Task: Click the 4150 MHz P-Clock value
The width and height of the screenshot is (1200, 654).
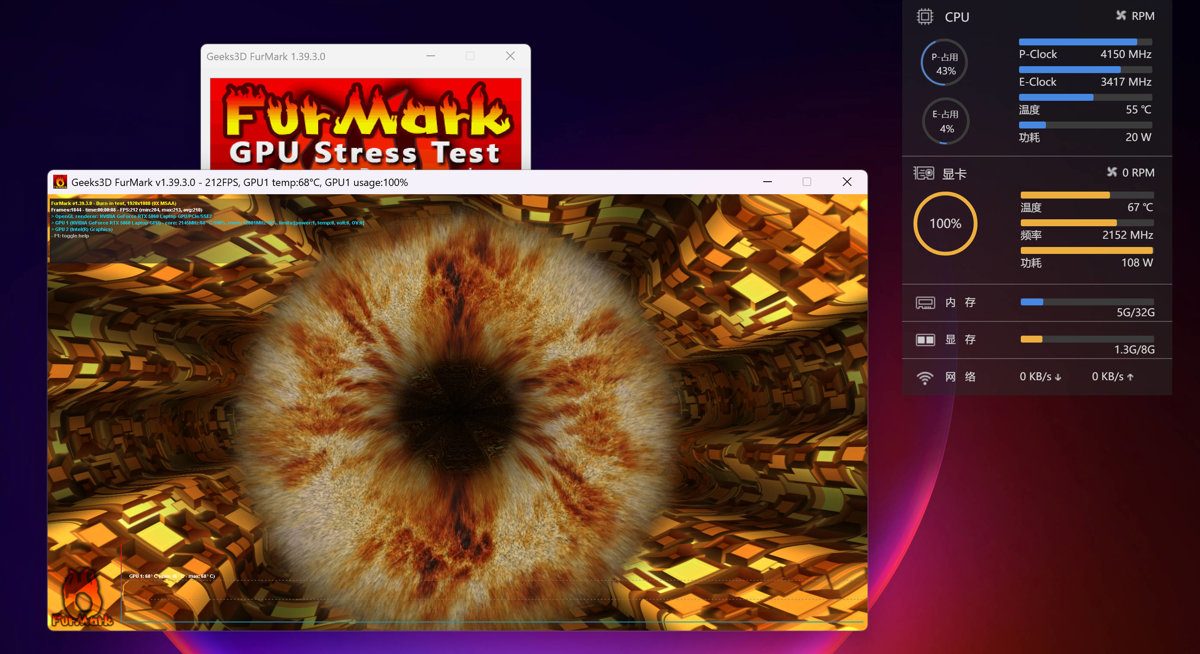Action: pos(1126,54)
